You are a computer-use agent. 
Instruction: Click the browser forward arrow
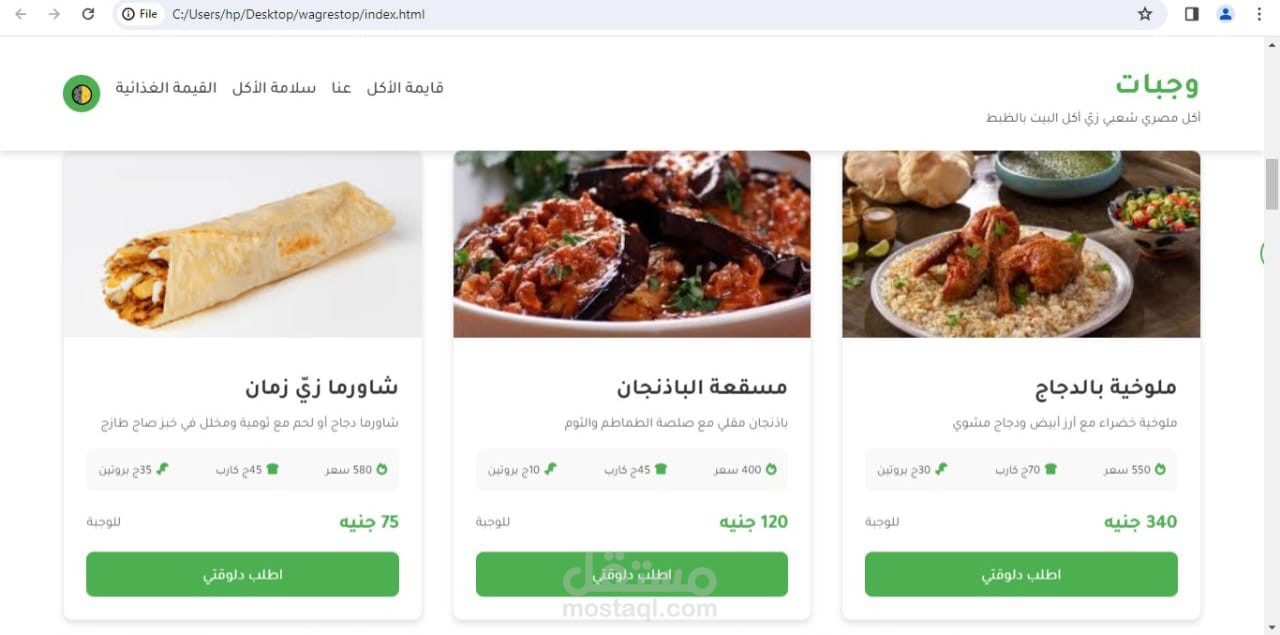click(x=54, y=14)
